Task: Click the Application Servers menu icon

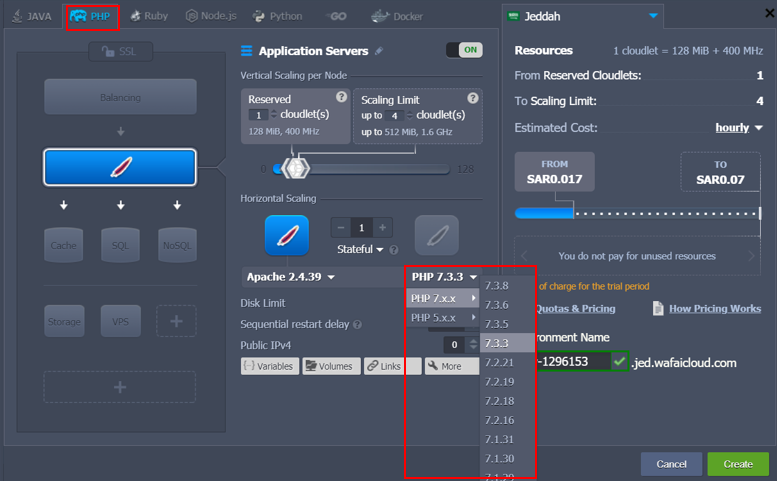Action: [246, 51]
